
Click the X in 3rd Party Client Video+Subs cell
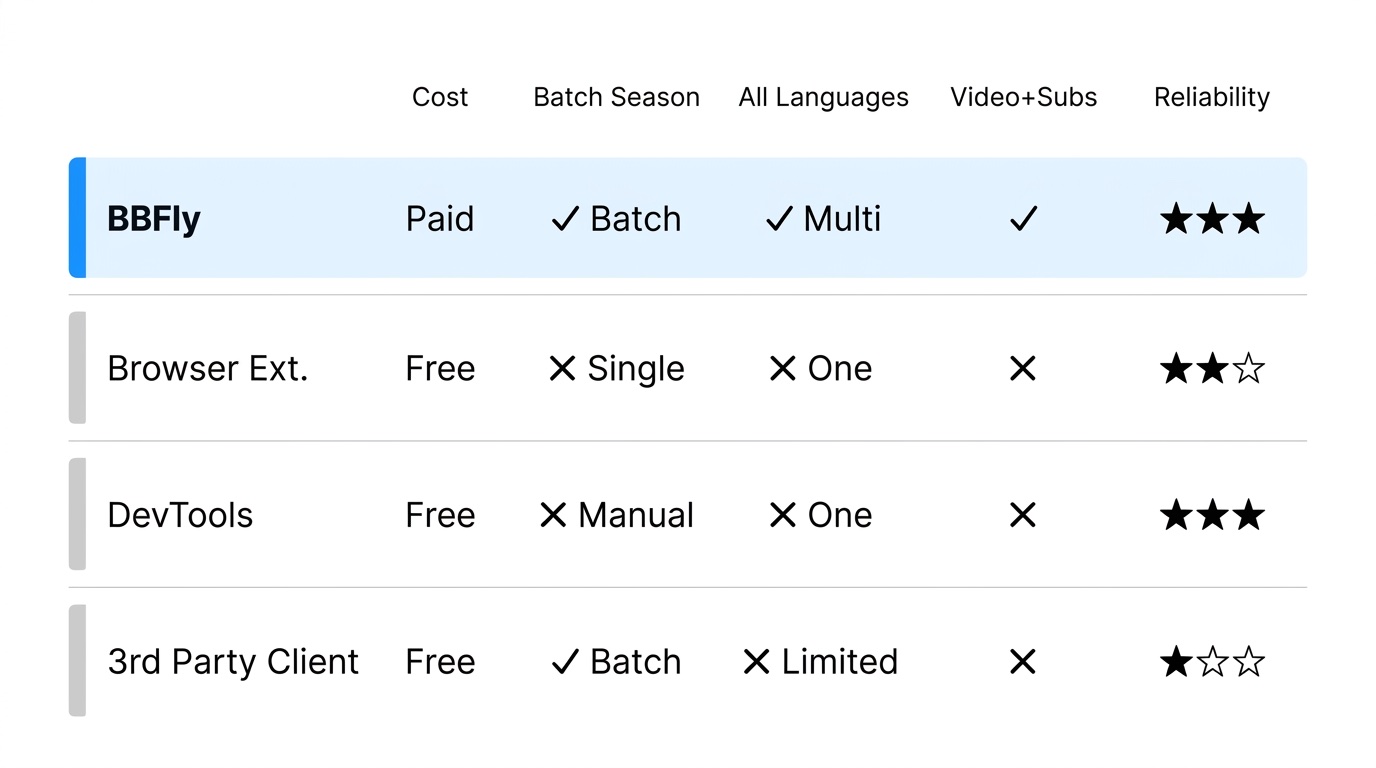pyautogui.click(x=1023, y=662)
